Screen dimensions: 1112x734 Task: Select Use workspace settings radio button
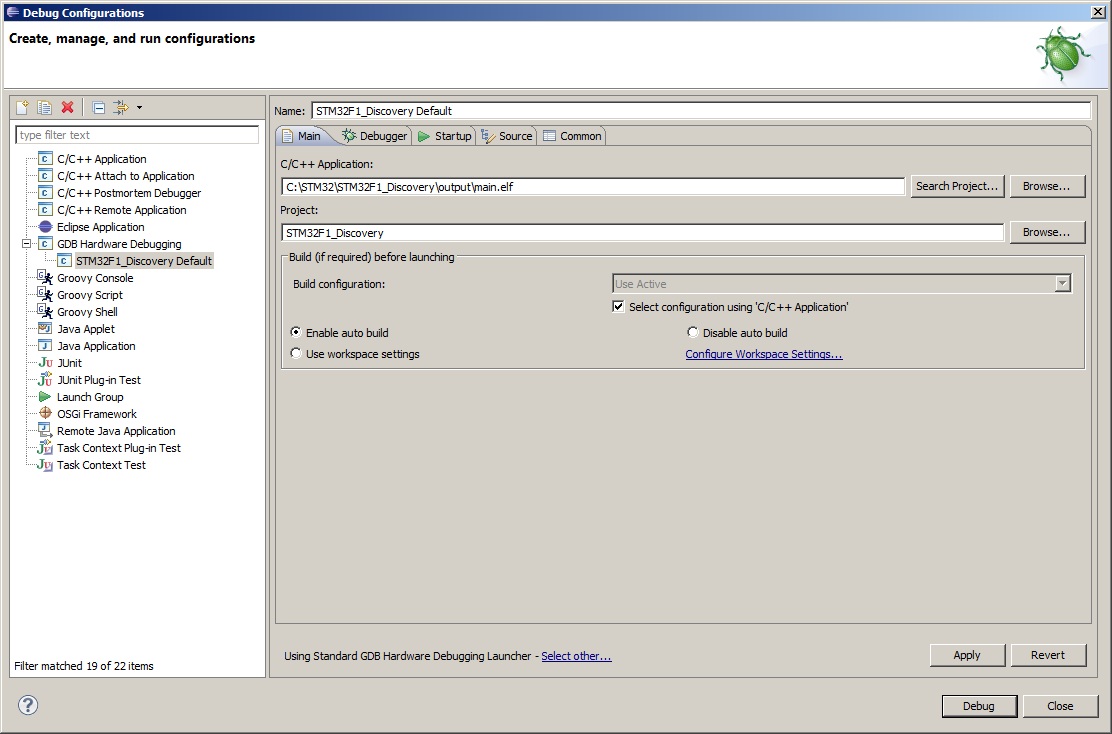(296, 354)
